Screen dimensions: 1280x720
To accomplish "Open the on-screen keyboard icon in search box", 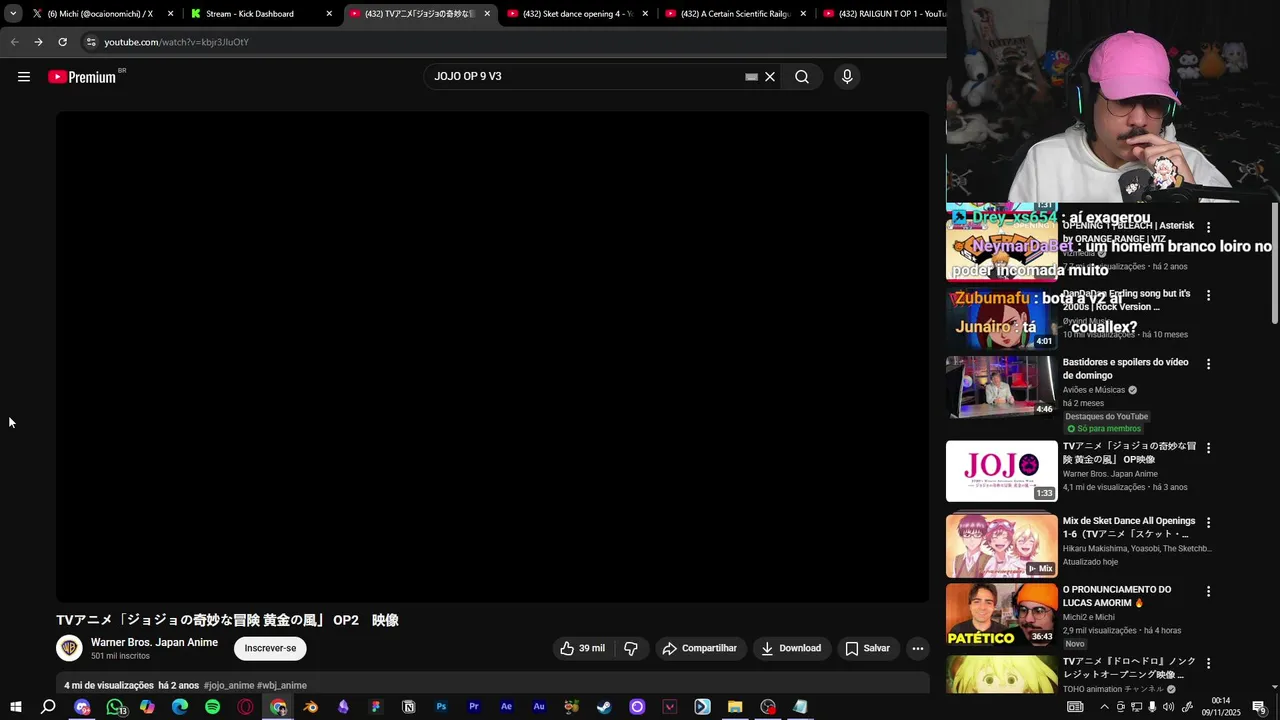I will click(x=751, y=77).
